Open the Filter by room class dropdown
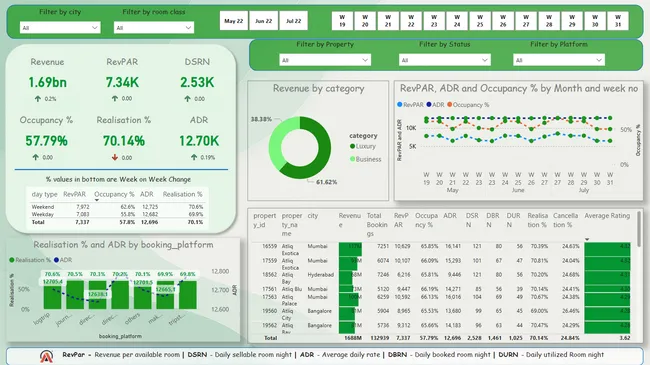The width and height of the screenshot is (650, 365). pos(154,28)
